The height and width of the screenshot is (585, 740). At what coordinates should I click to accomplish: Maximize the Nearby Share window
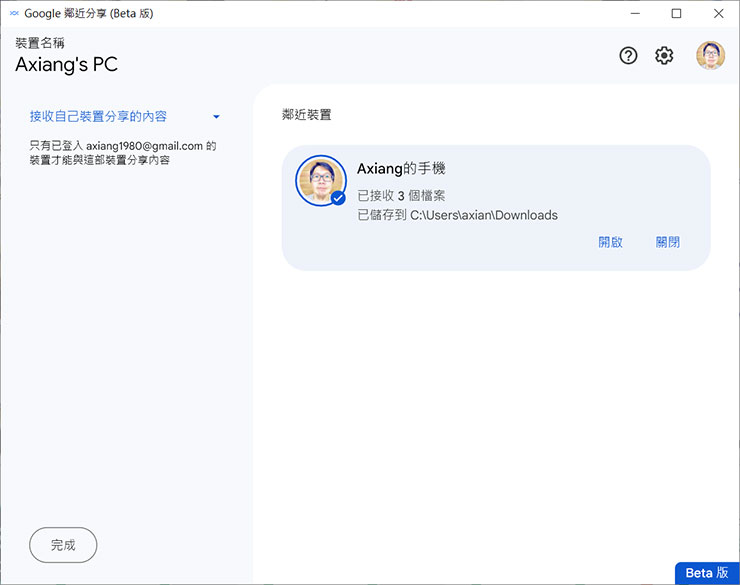676,13
